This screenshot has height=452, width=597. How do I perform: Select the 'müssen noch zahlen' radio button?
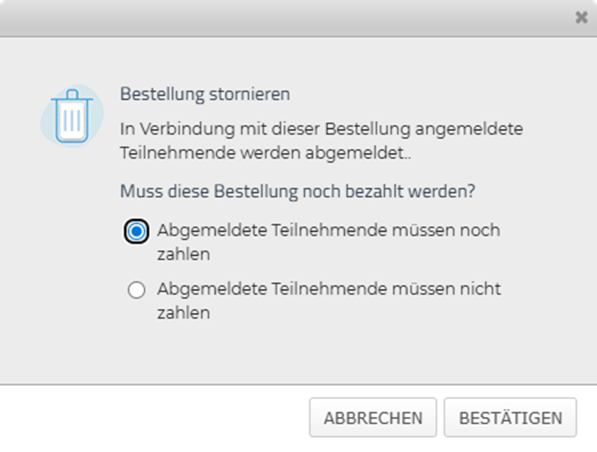click(x=136, y=231)
